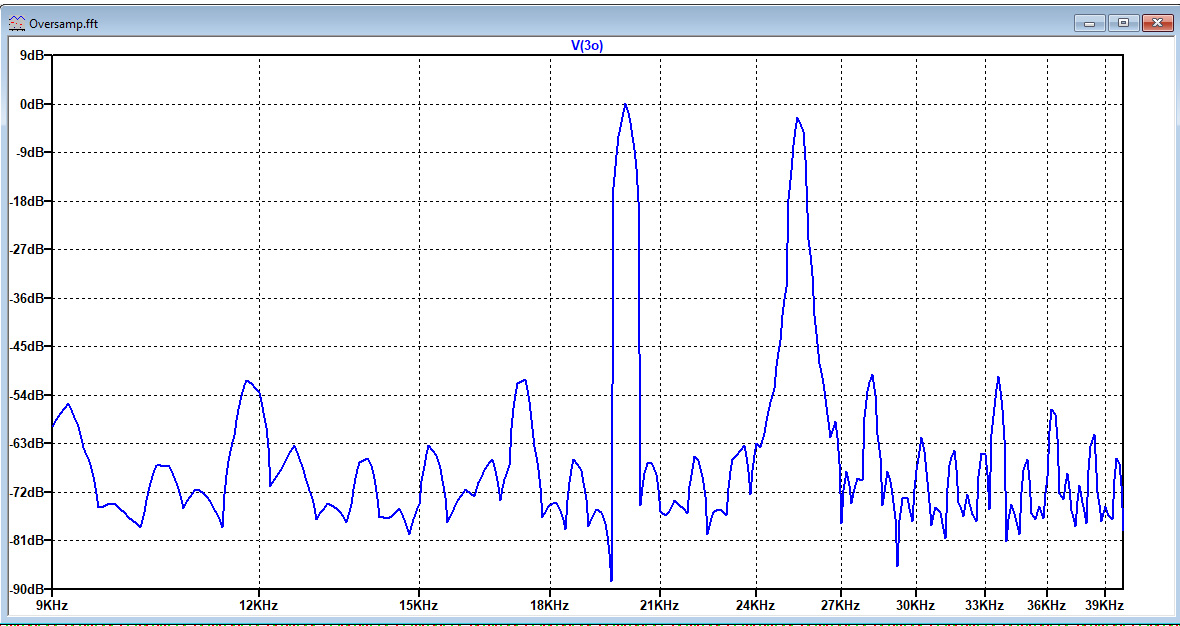Click the 18KHz horizontal axis label

(x=550, y=606)
